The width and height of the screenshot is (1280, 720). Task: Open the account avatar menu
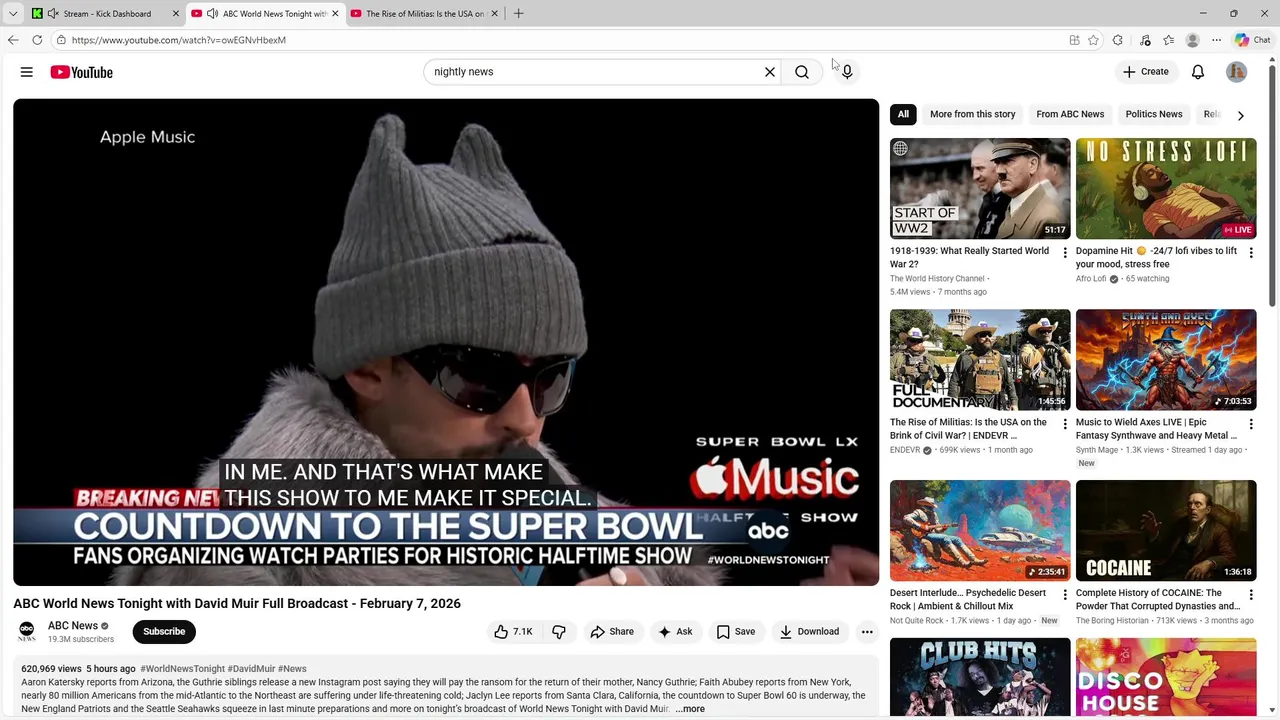click(1237, 72)
